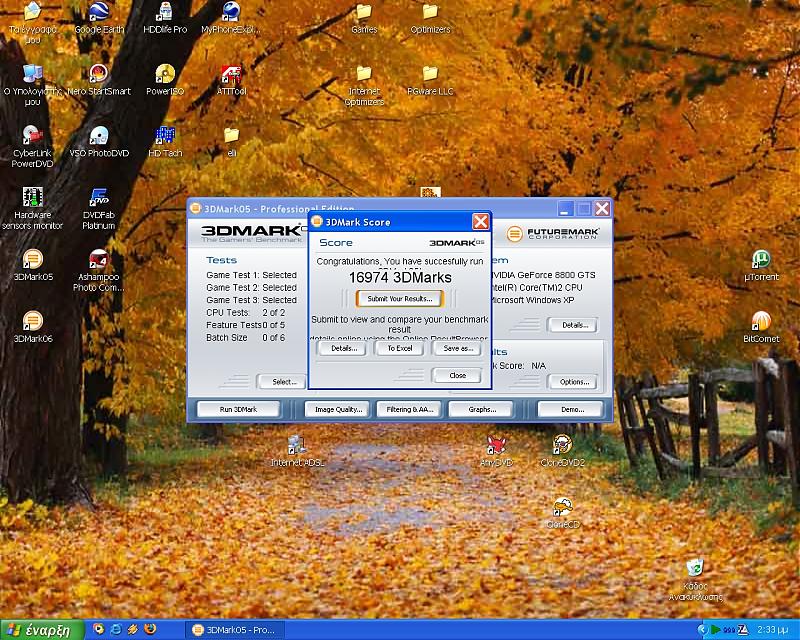Screen dimensions: 800x640
Task: Close 3DMark Score dialog with red X
Action: tap(480, 221)
